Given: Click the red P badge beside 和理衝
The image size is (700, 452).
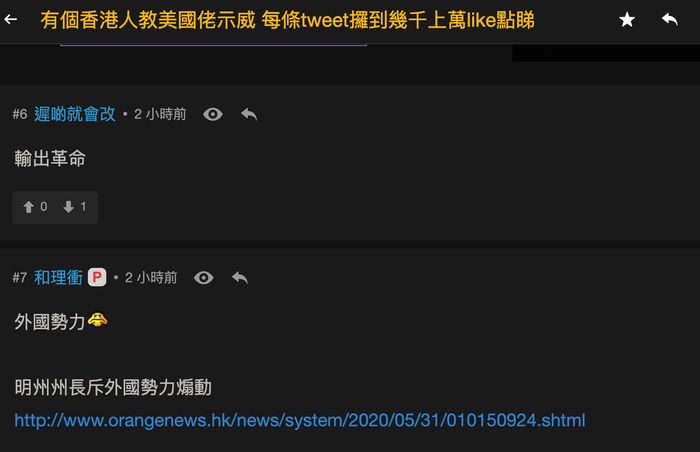Looking at the screenshot, I should coord(97,277).
